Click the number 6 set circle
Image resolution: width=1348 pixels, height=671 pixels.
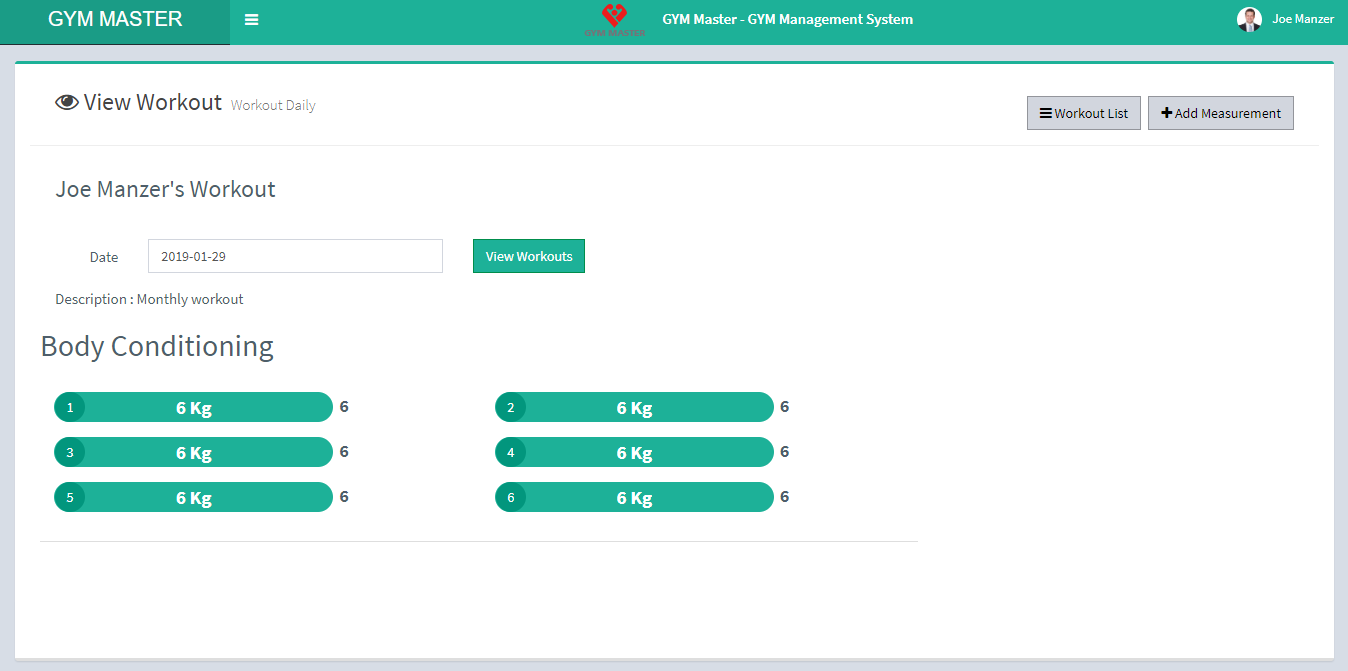511,498
